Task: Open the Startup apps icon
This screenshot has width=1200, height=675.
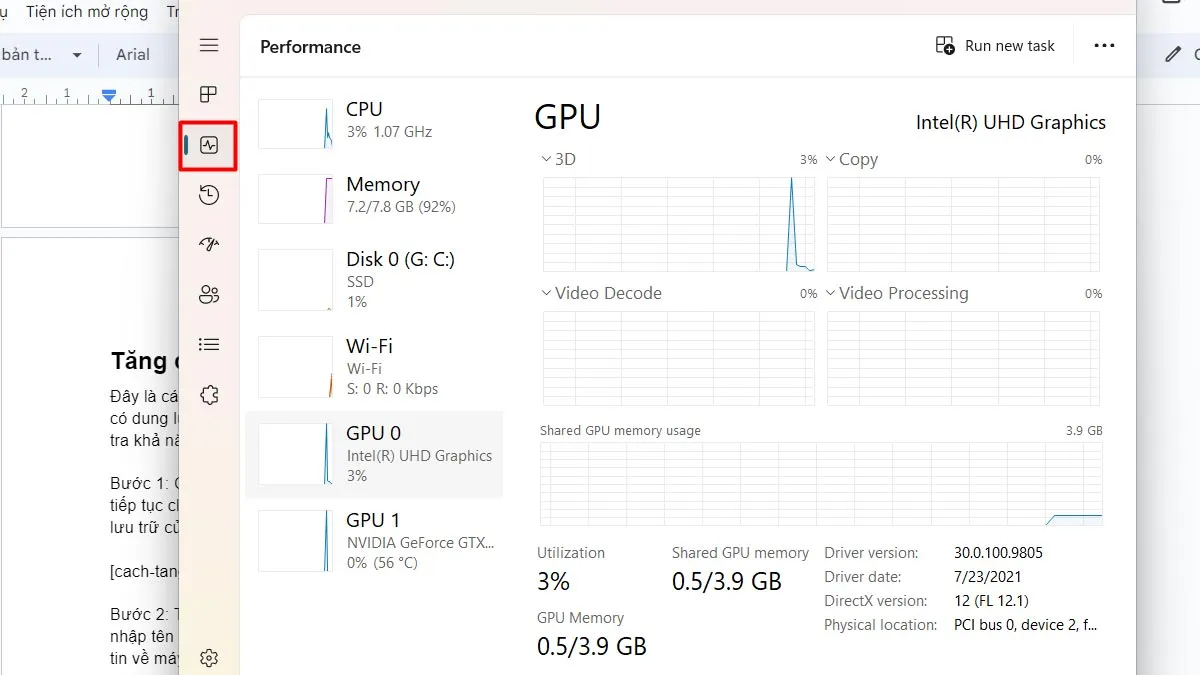Action: tap(209, 245)
